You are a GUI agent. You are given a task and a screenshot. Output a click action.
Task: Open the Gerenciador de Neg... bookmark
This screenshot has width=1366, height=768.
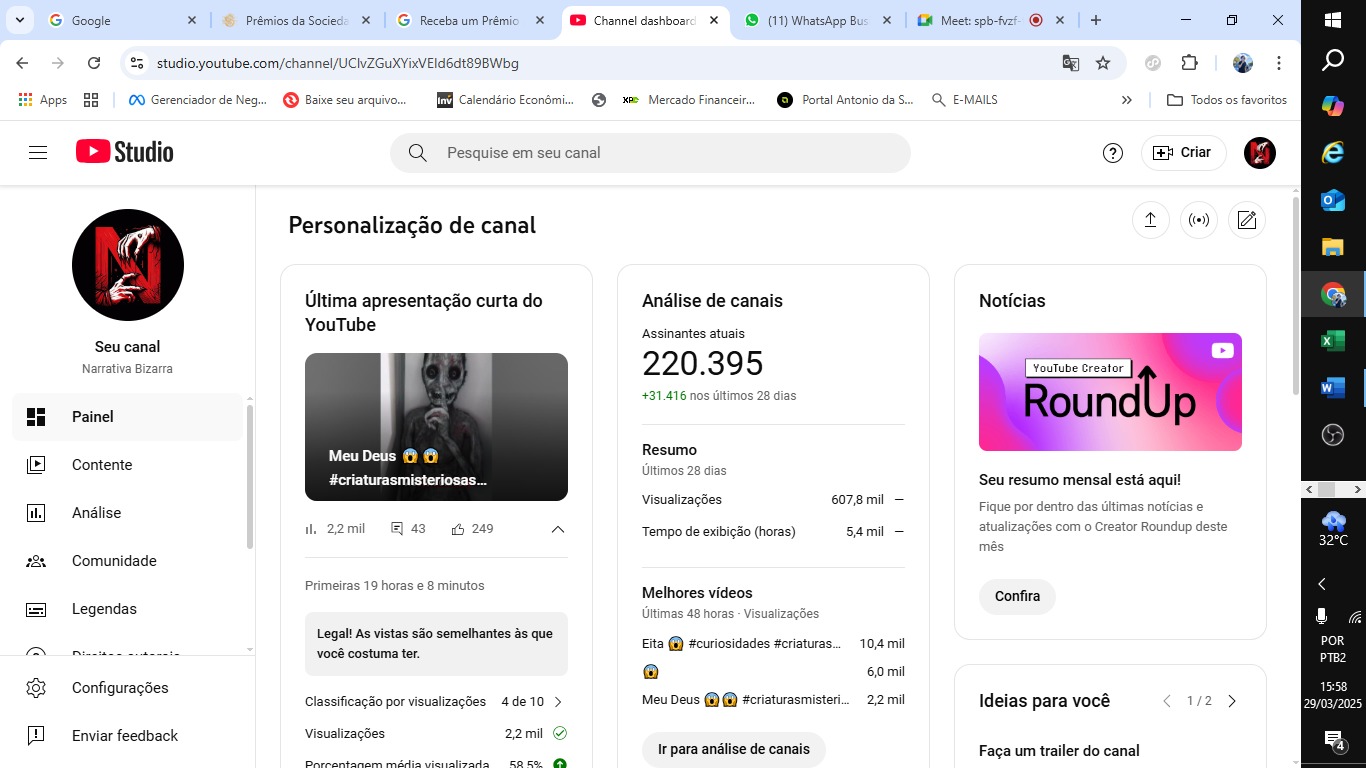(197, 100)
